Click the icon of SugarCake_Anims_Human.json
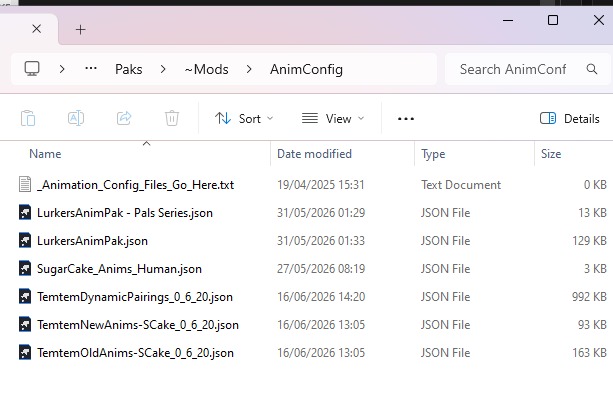This screenshot has width=613, height=399. point(25,268)
